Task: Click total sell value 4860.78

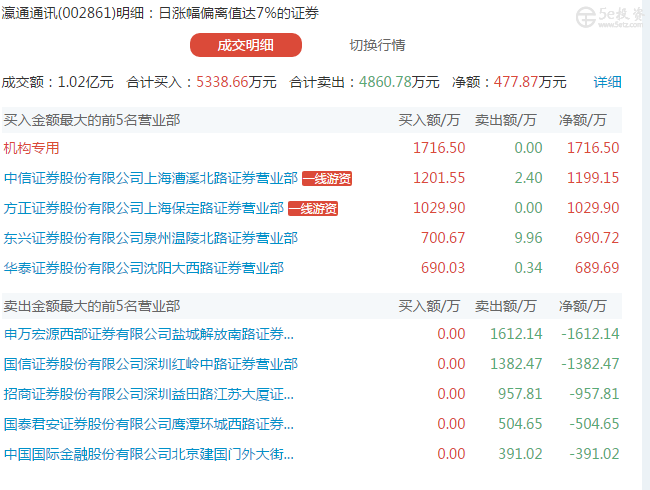Action: click(x=385, y=82)
